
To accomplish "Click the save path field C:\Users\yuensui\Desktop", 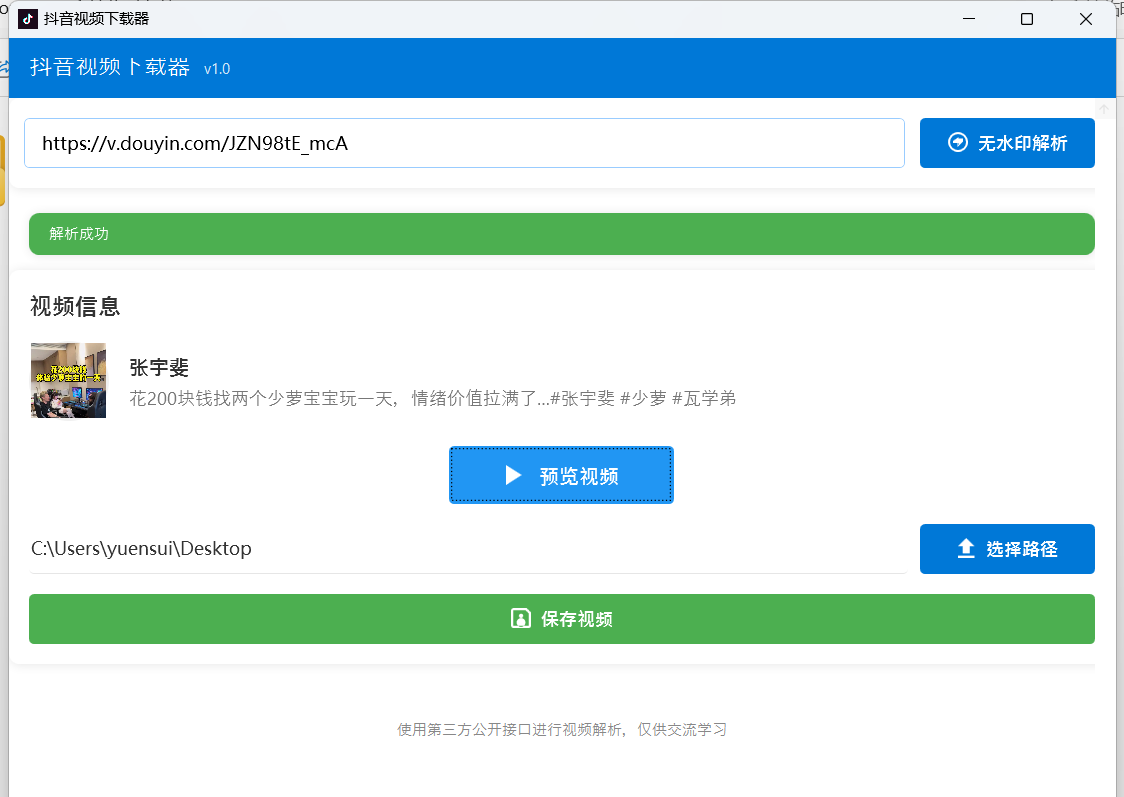I will [468, 549].
